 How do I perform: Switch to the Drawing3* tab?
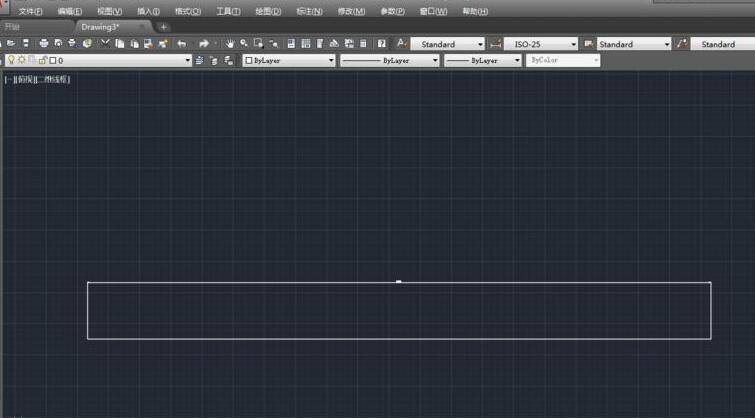(x=101, y=27)
